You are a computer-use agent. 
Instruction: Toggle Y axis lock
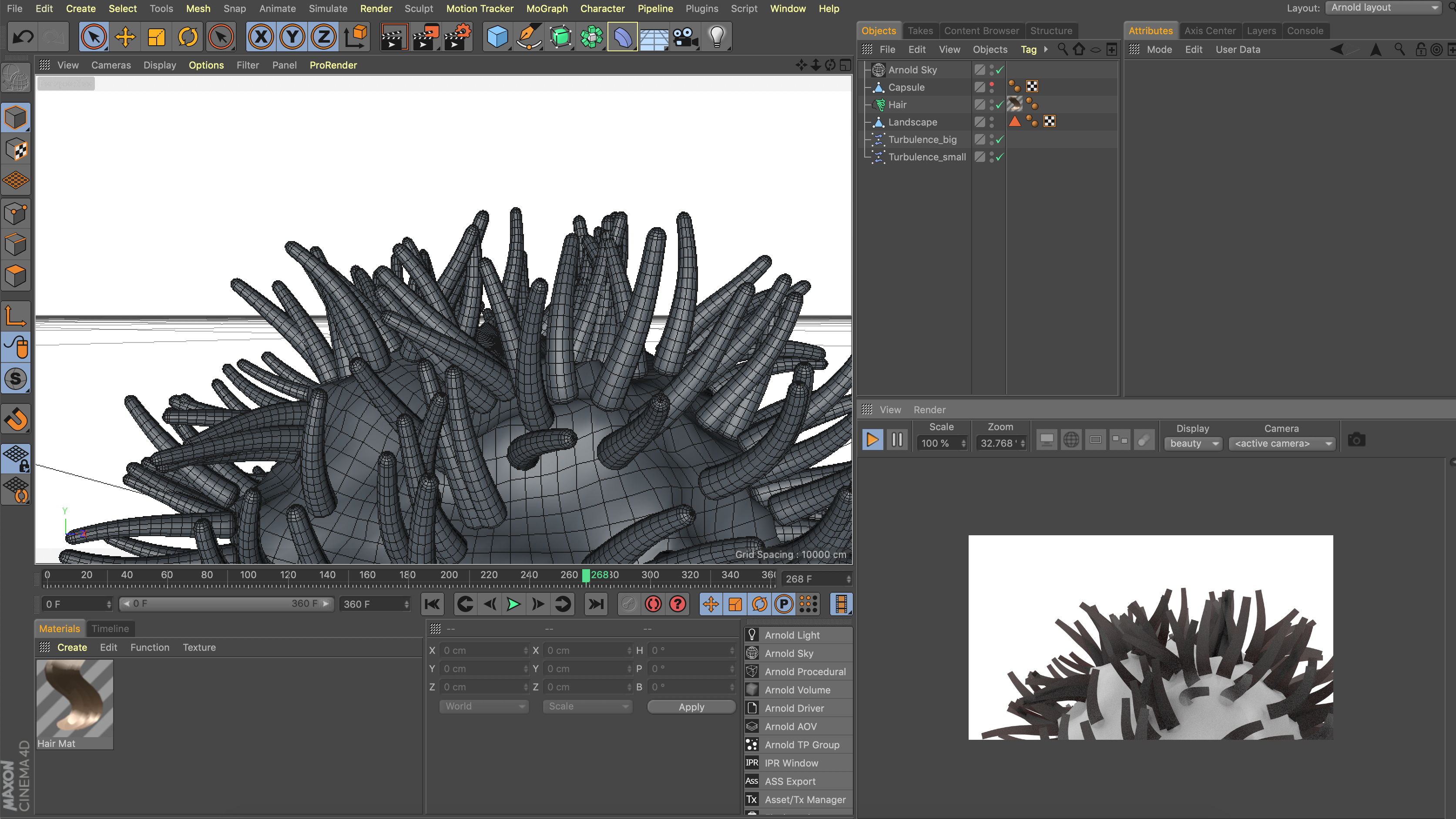(x=292, y=37)
